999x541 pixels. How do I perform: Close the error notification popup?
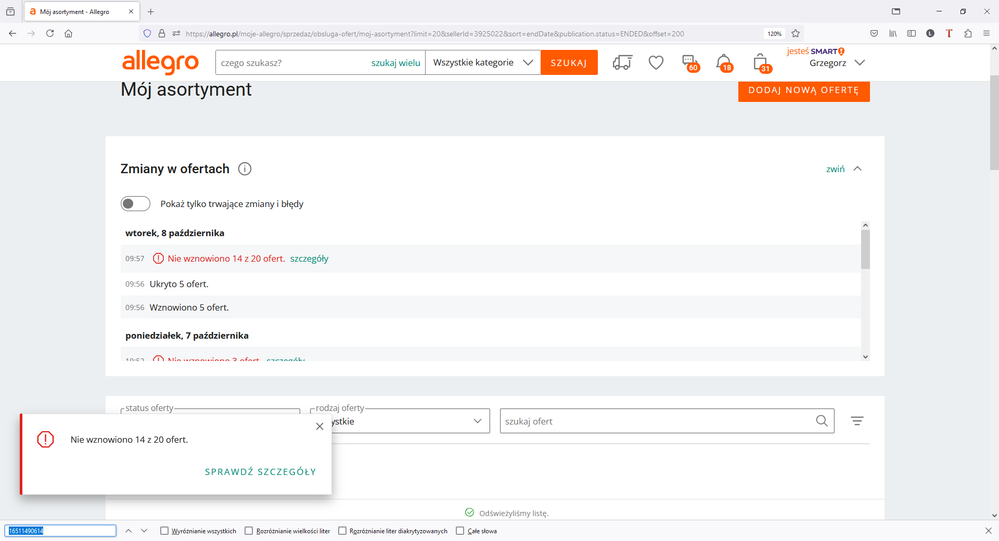(x=320, y=426)
